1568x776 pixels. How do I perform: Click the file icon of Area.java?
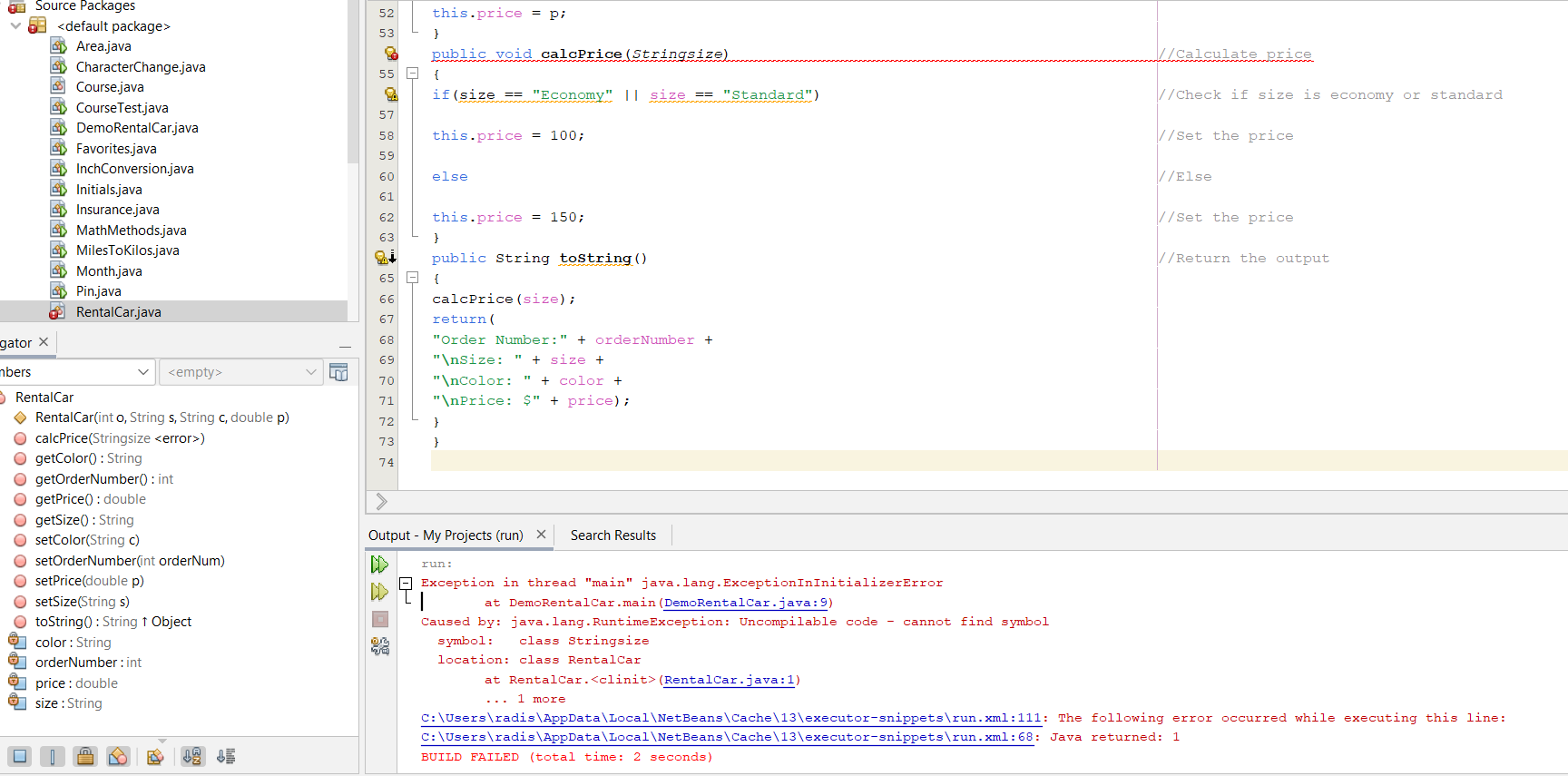point(59,45)
